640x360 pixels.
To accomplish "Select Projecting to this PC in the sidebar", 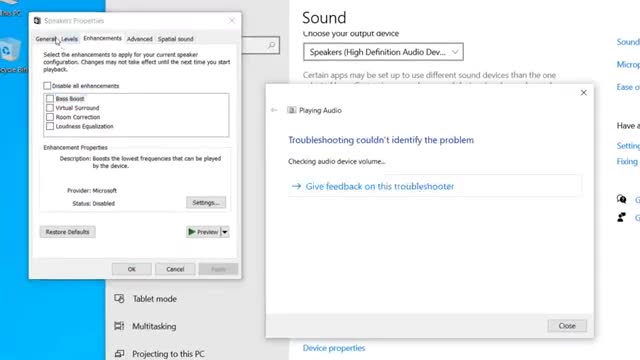I will pyautogui.click(x=168, y=354).
